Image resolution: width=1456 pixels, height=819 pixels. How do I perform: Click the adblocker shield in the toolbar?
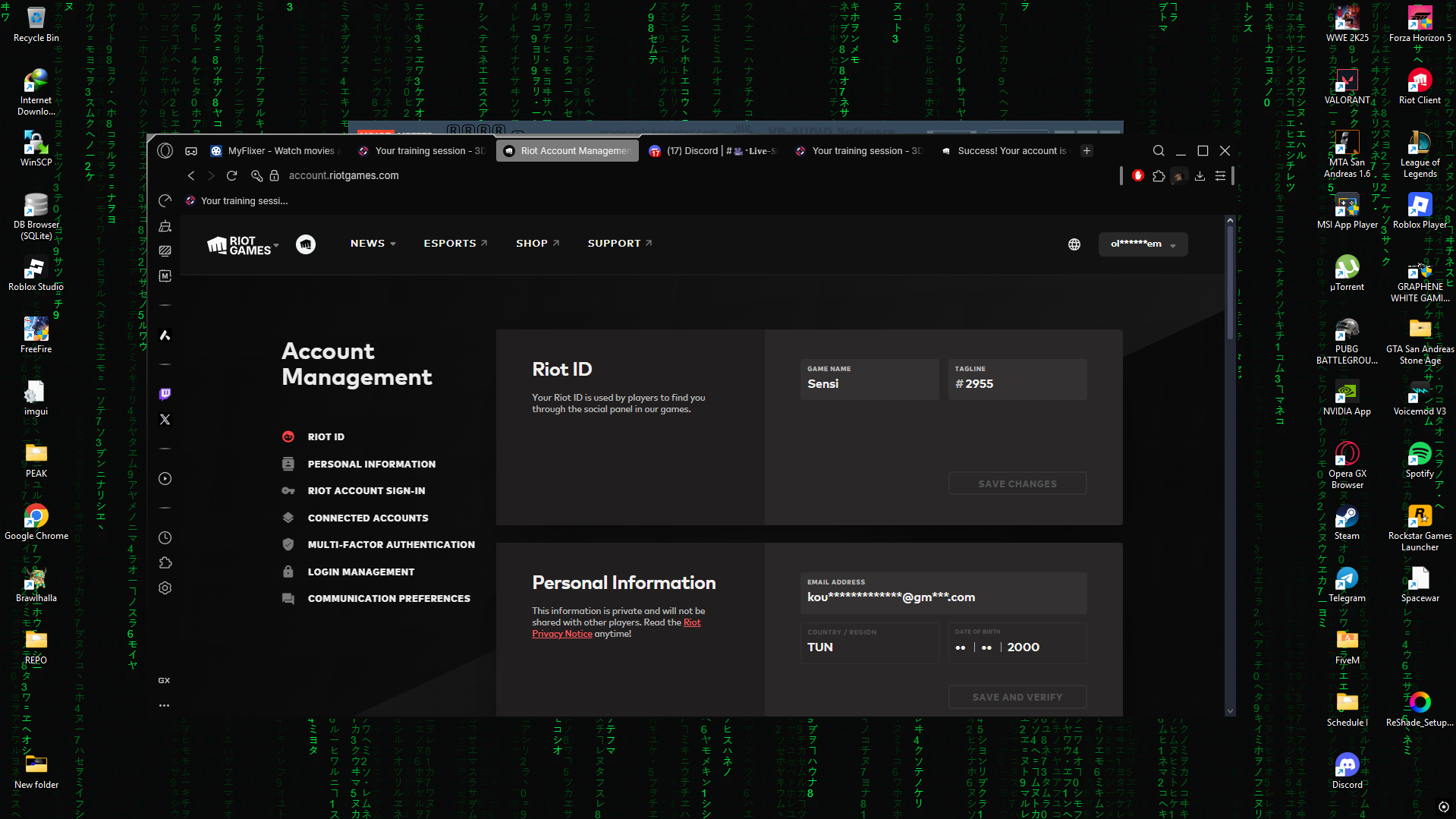point(1137,175)
